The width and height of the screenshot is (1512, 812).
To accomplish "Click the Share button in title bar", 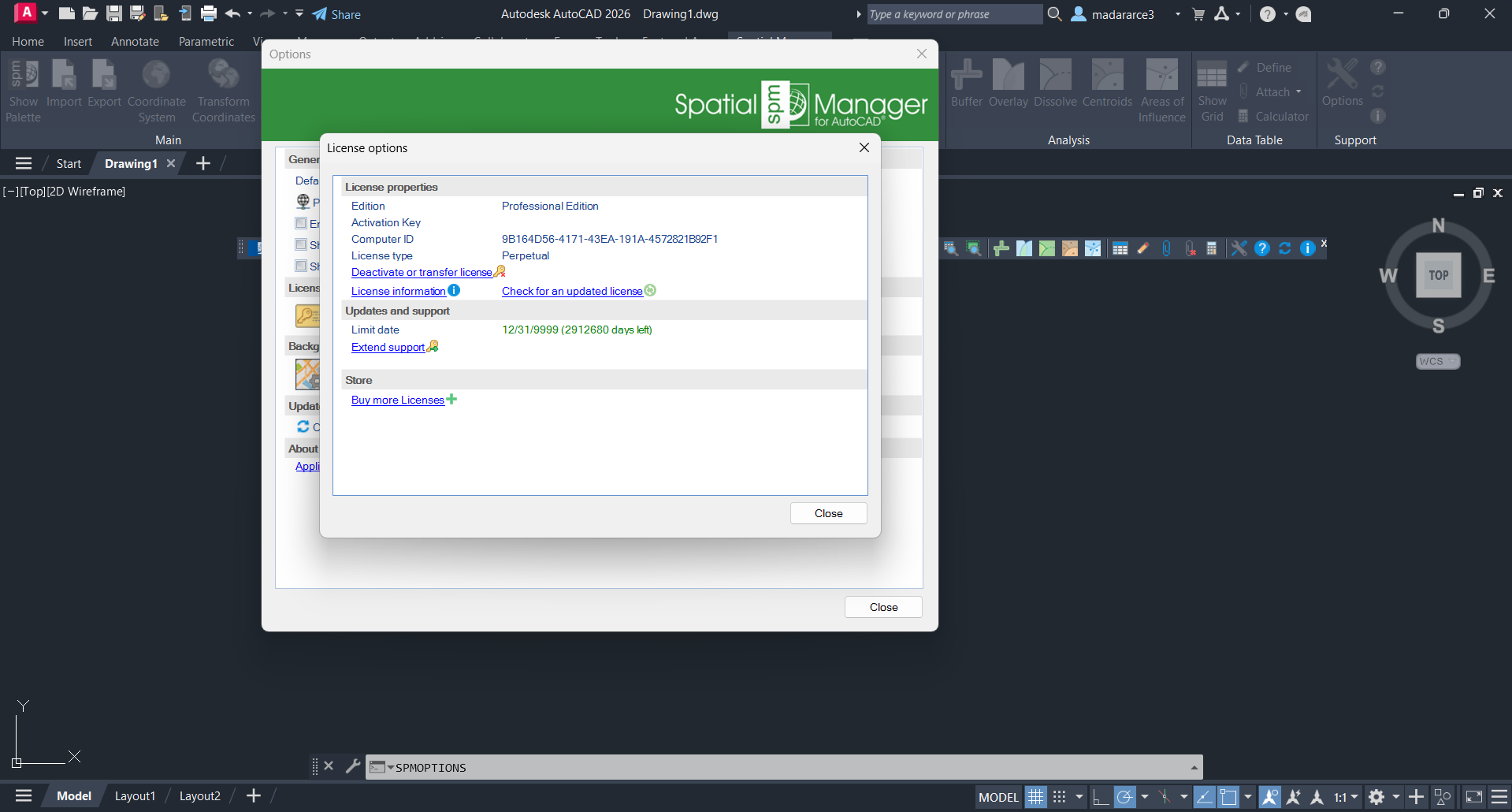I will coord(336,14).
